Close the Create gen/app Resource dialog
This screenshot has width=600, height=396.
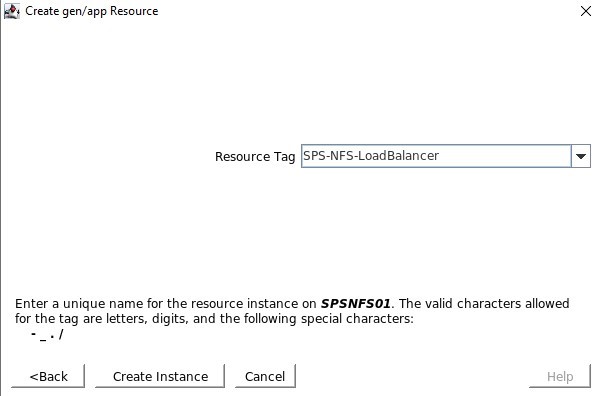(585, 11)
